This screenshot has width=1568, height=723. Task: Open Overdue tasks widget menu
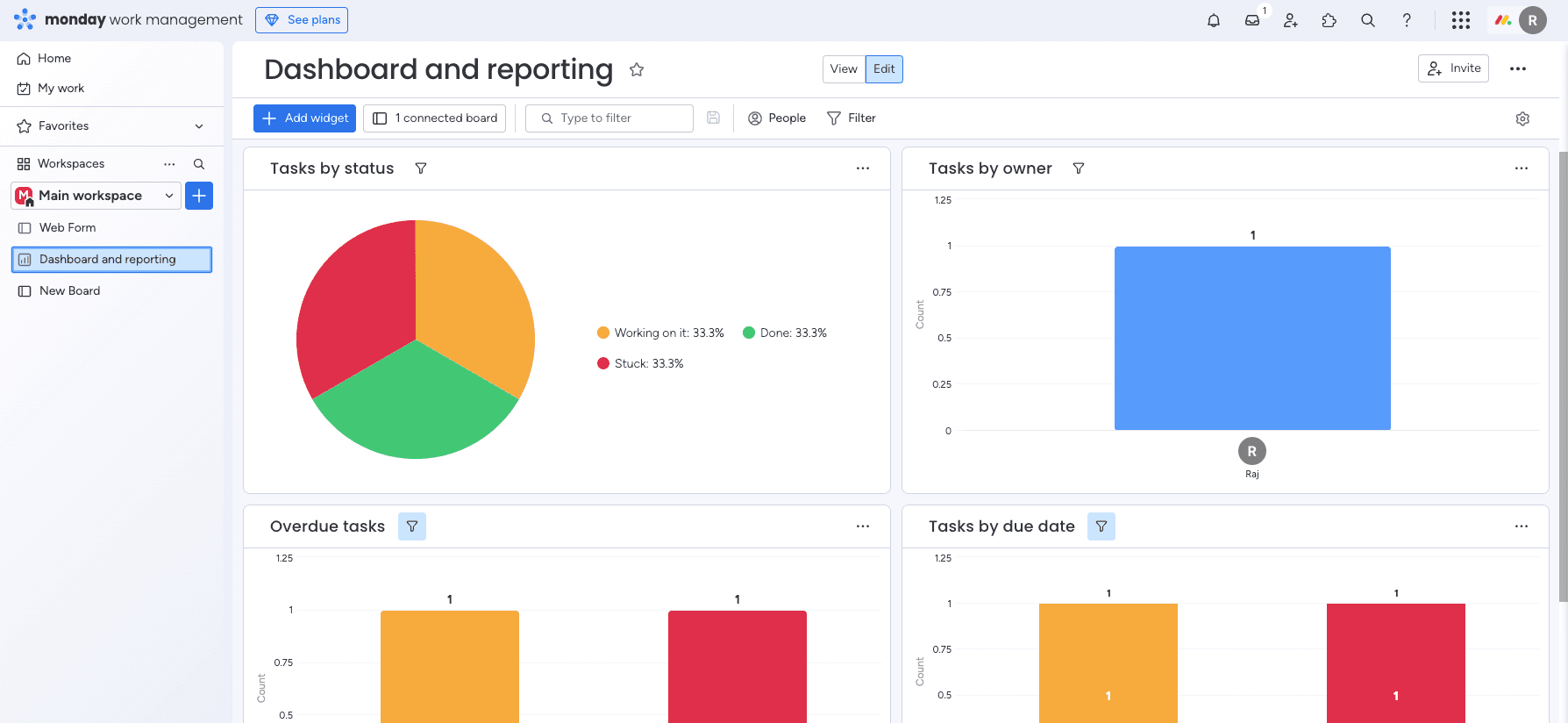point(863,526)
